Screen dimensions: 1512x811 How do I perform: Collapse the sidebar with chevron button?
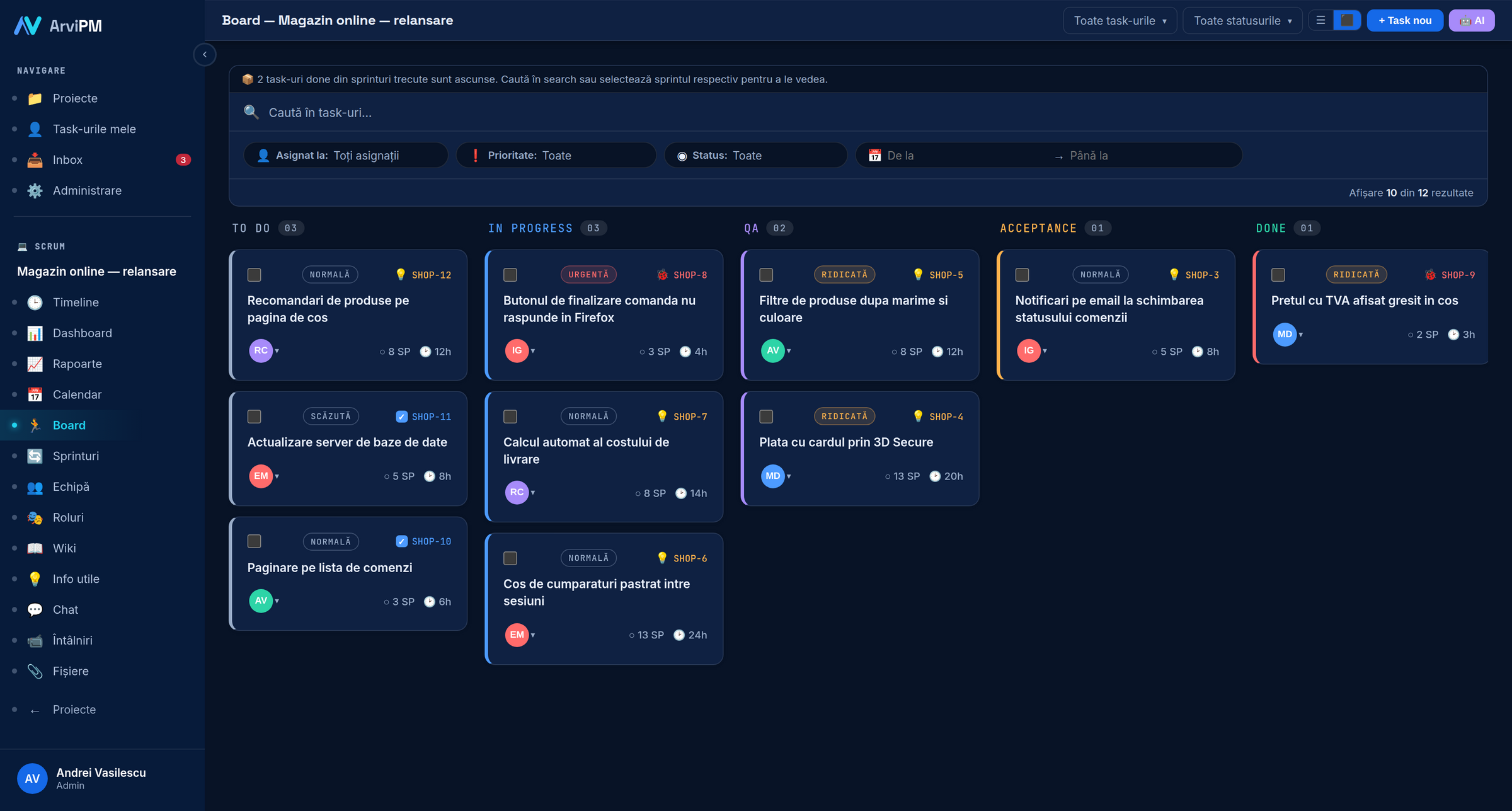pyautogui.click(x=205, y=55)
